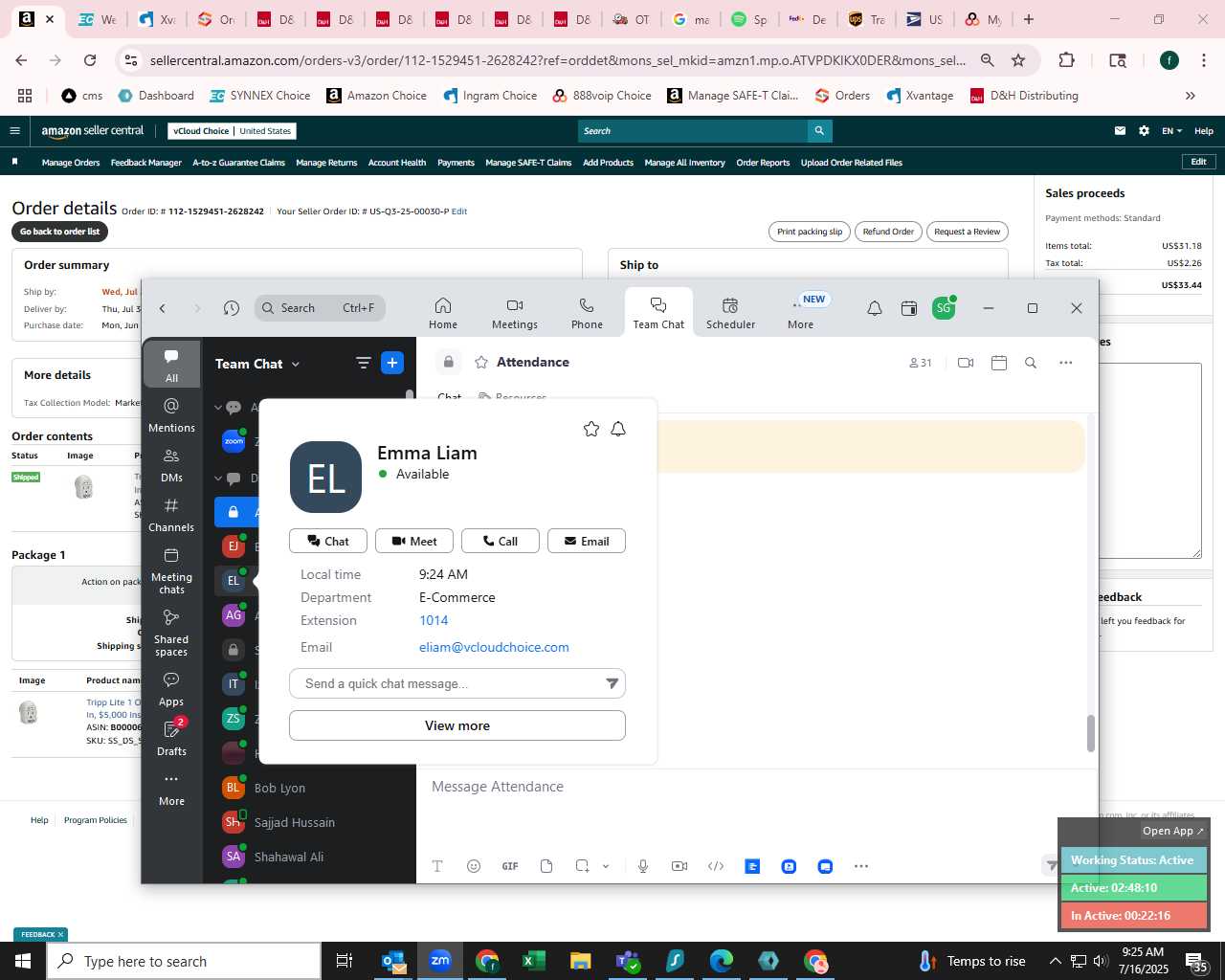1225x980 pixels.
Task: Click Open App in status widget
Action: [1173, 831]
